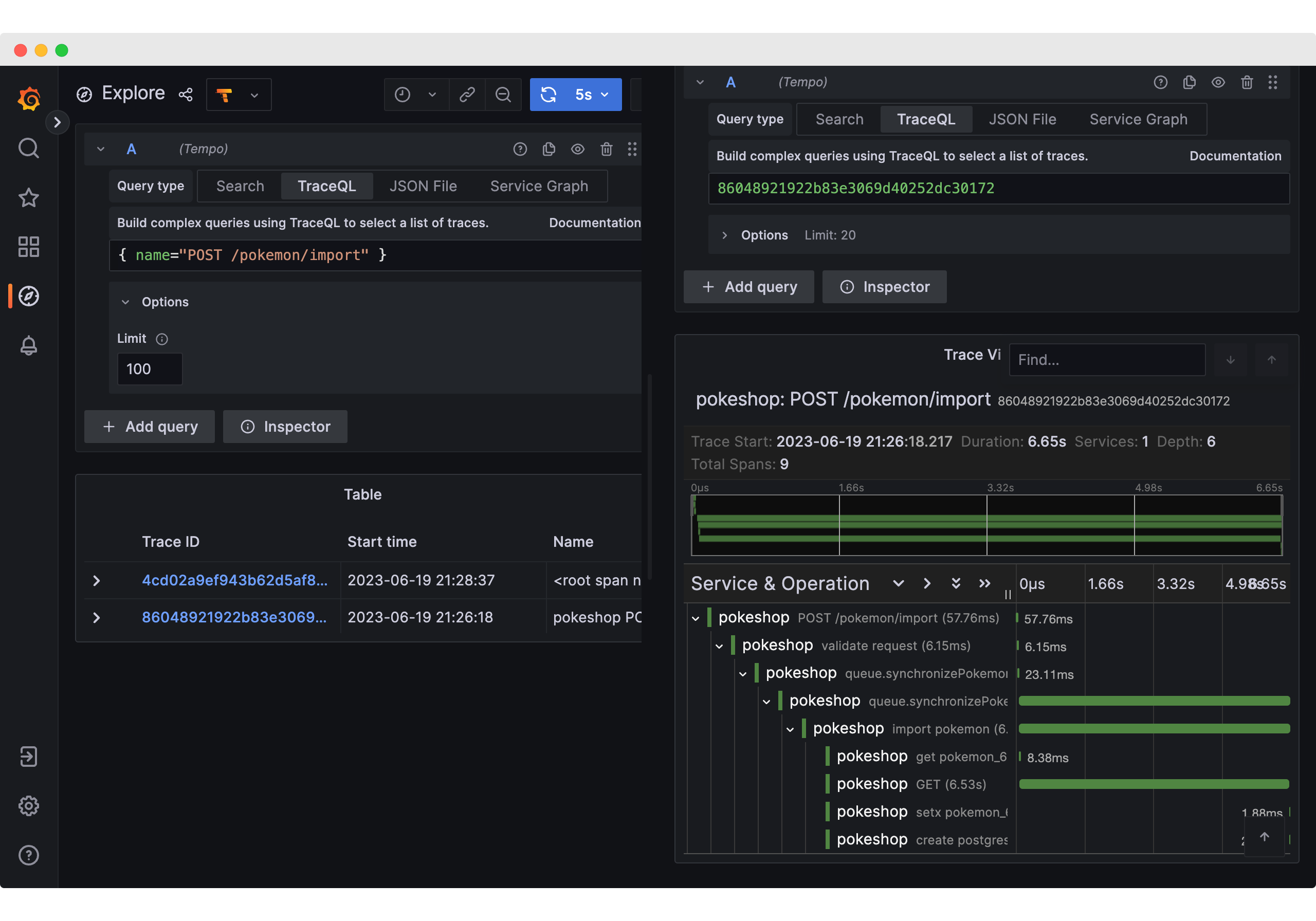The image size is (1316, 921).
Task: Grab the left query drag handle
Action: coord(632,149)
